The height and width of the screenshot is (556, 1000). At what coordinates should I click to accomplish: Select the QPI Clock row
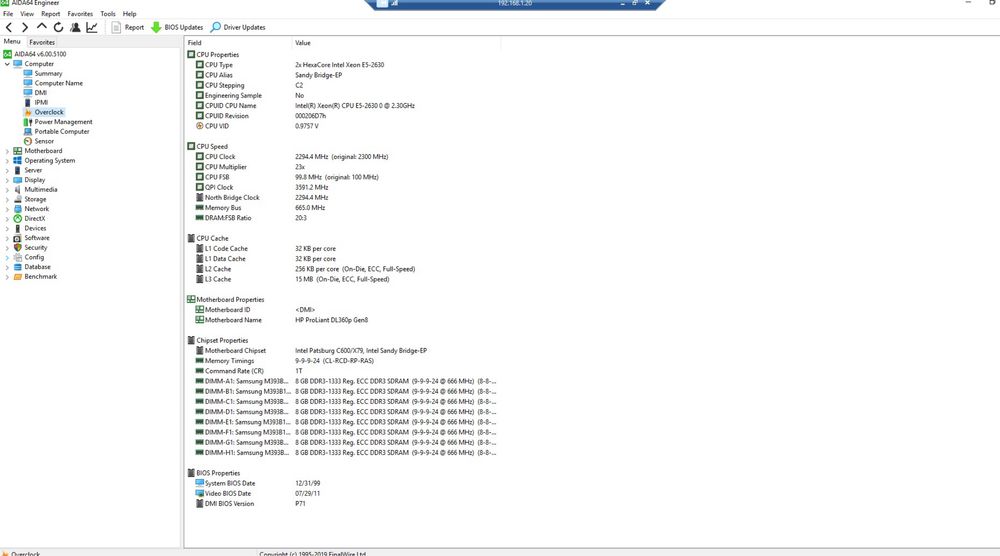coord(343,187)
